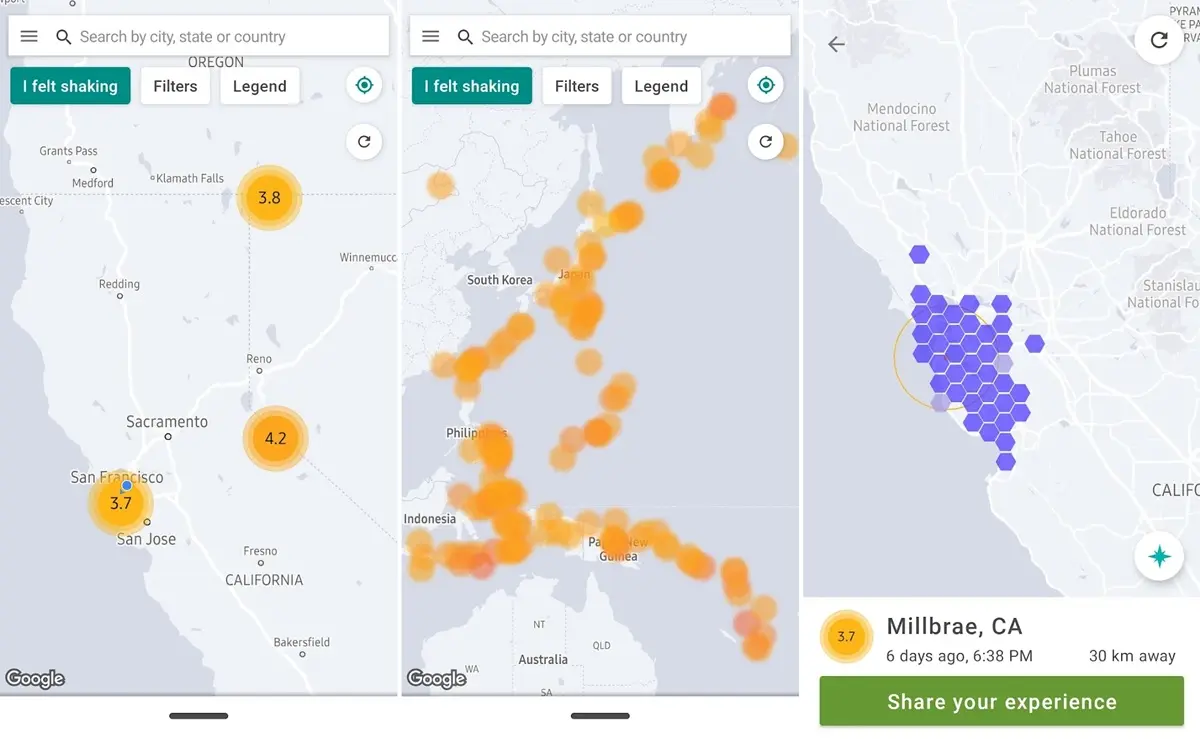The height and width of the screenshot is (739, 1200).
Task: Open Filters on the Japan map screen
Action: click(577, 86)
